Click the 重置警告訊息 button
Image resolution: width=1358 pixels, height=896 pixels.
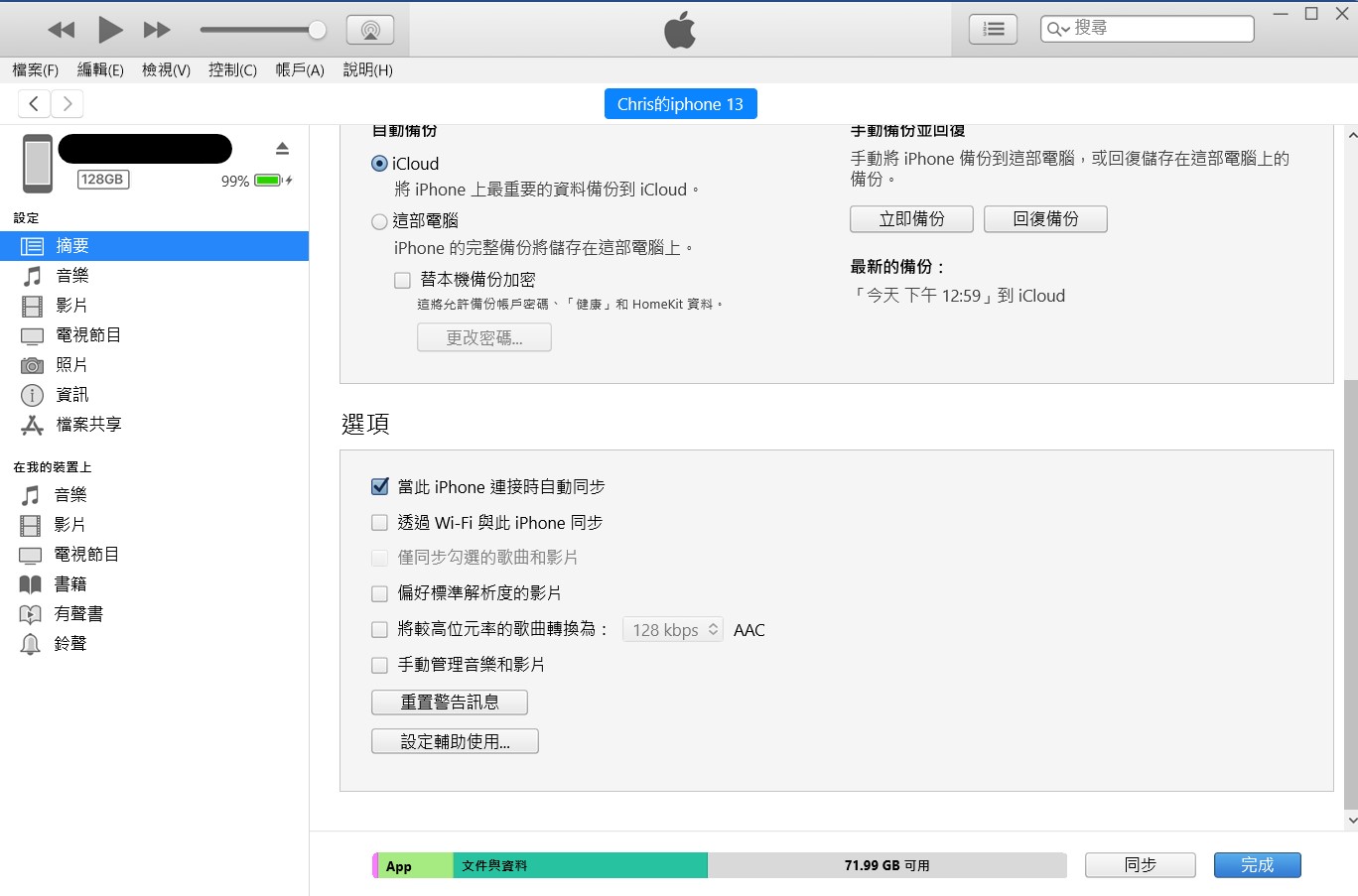450,703
